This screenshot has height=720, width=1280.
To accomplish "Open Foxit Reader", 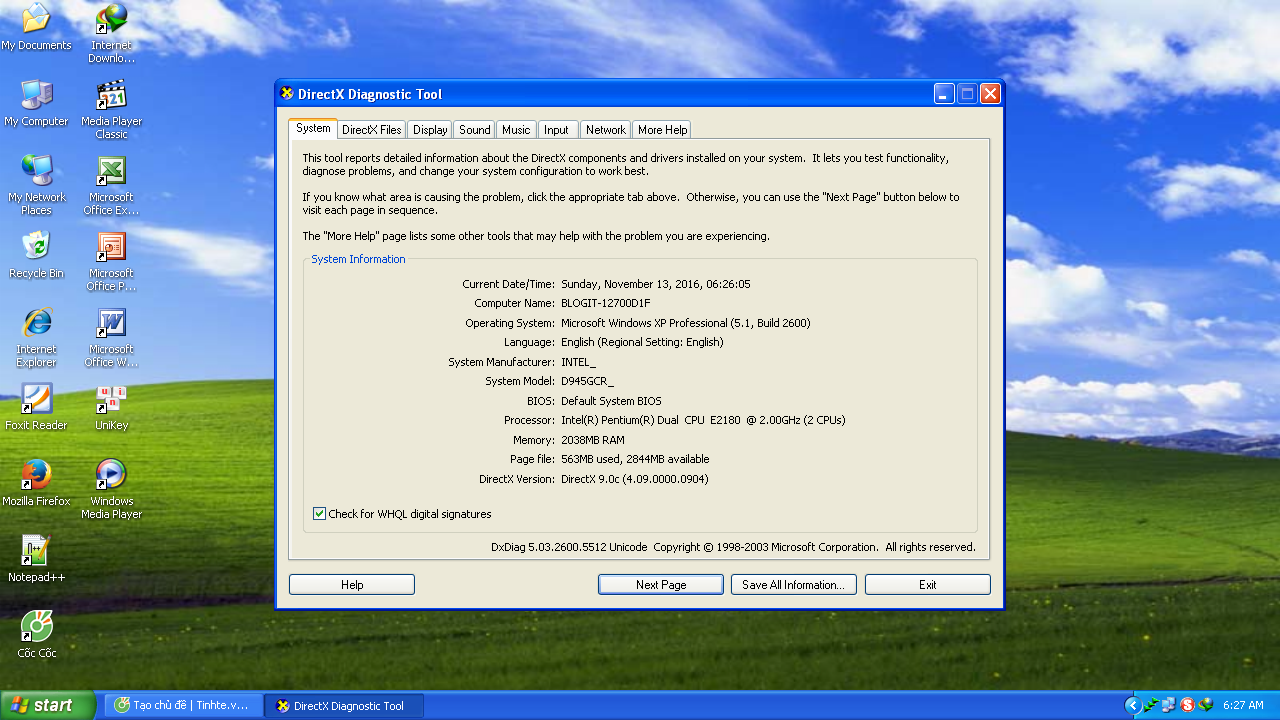I will point(36,397).
